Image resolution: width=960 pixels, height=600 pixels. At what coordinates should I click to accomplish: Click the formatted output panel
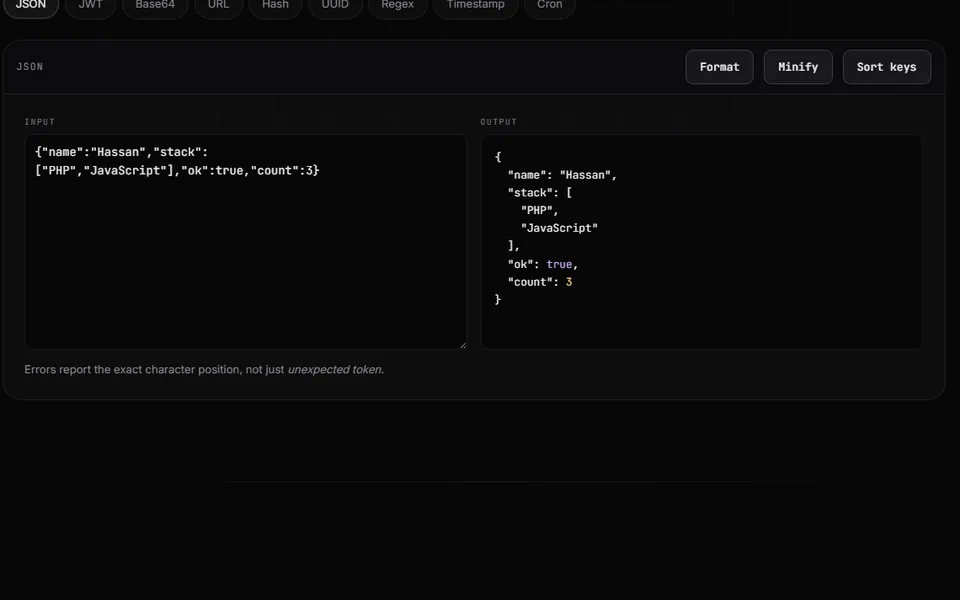(702, 242)
